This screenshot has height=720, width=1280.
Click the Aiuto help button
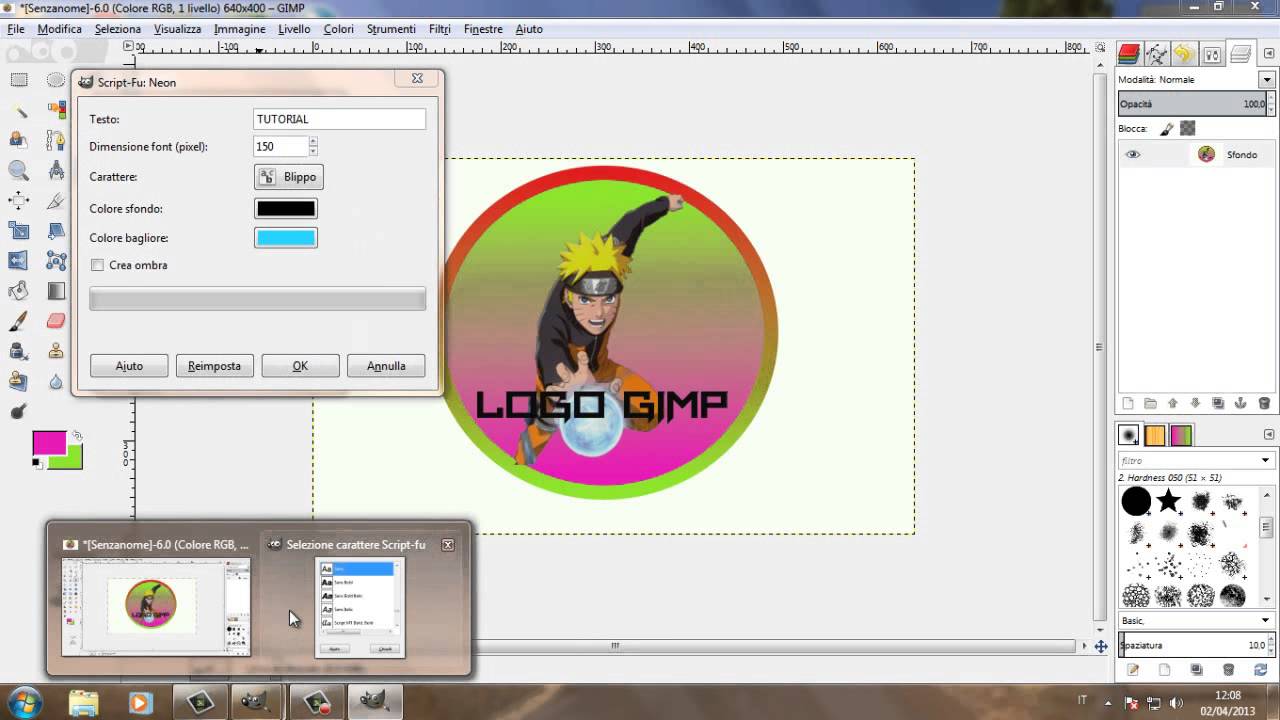click(129, 366)
